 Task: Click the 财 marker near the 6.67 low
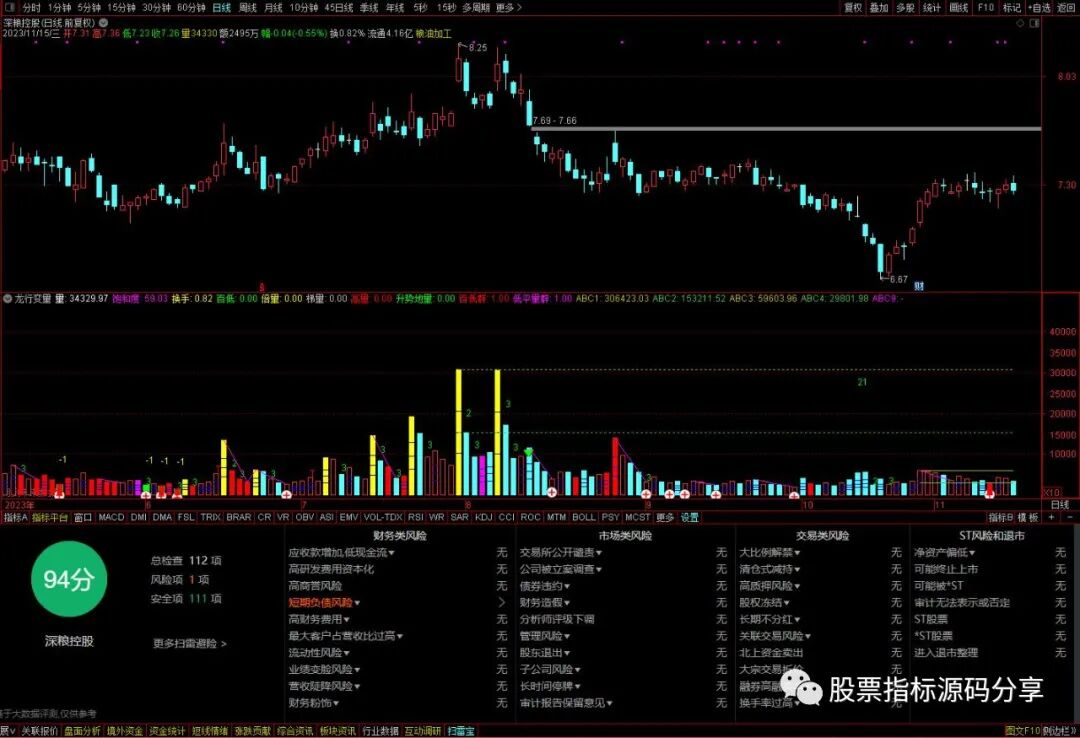pos(919,285)
